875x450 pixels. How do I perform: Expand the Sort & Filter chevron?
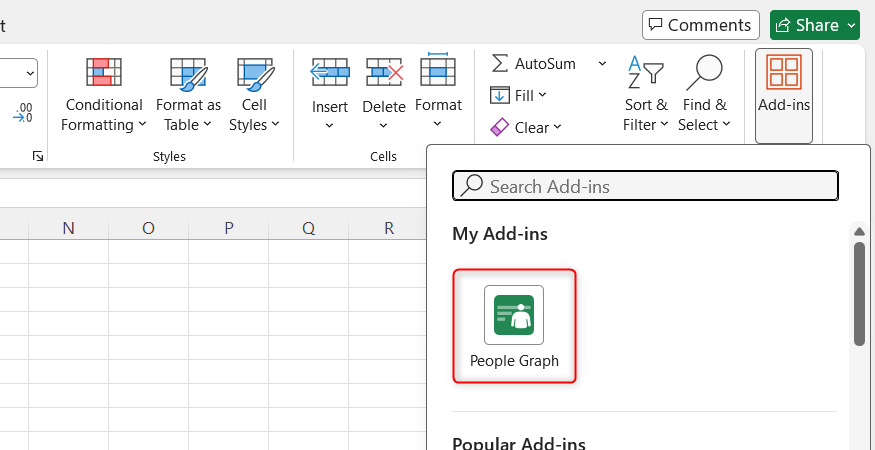click(x=664, y=124)
